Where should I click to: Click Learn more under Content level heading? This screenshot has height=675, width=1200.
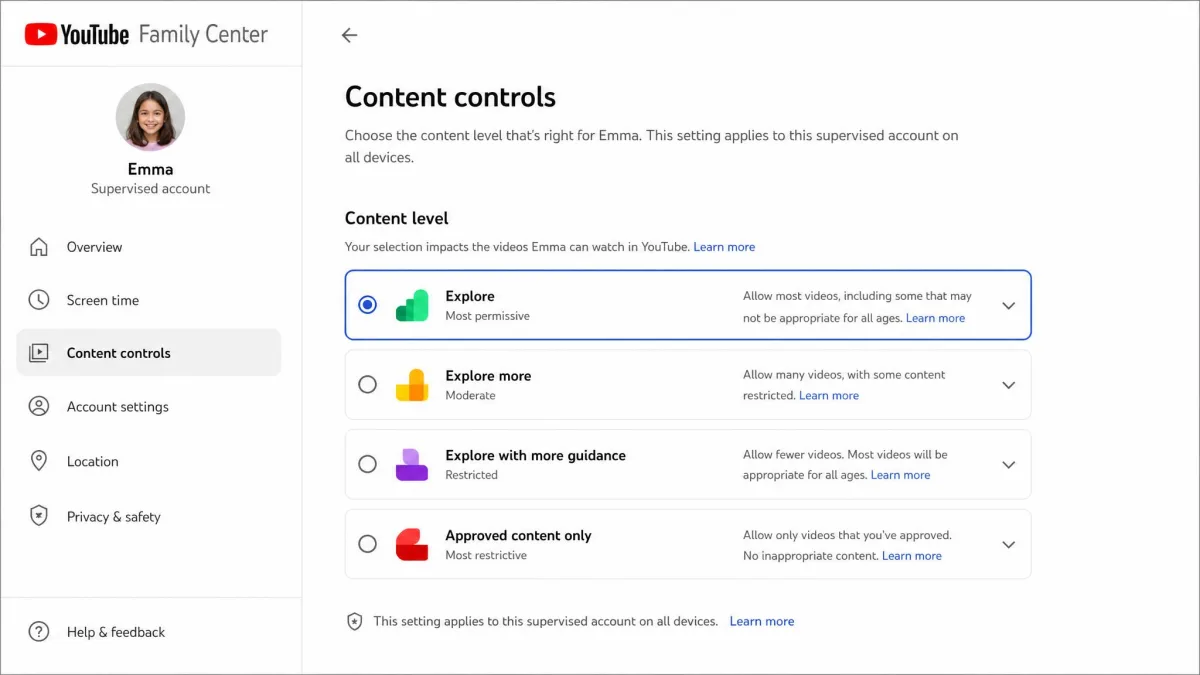point(724,247)
